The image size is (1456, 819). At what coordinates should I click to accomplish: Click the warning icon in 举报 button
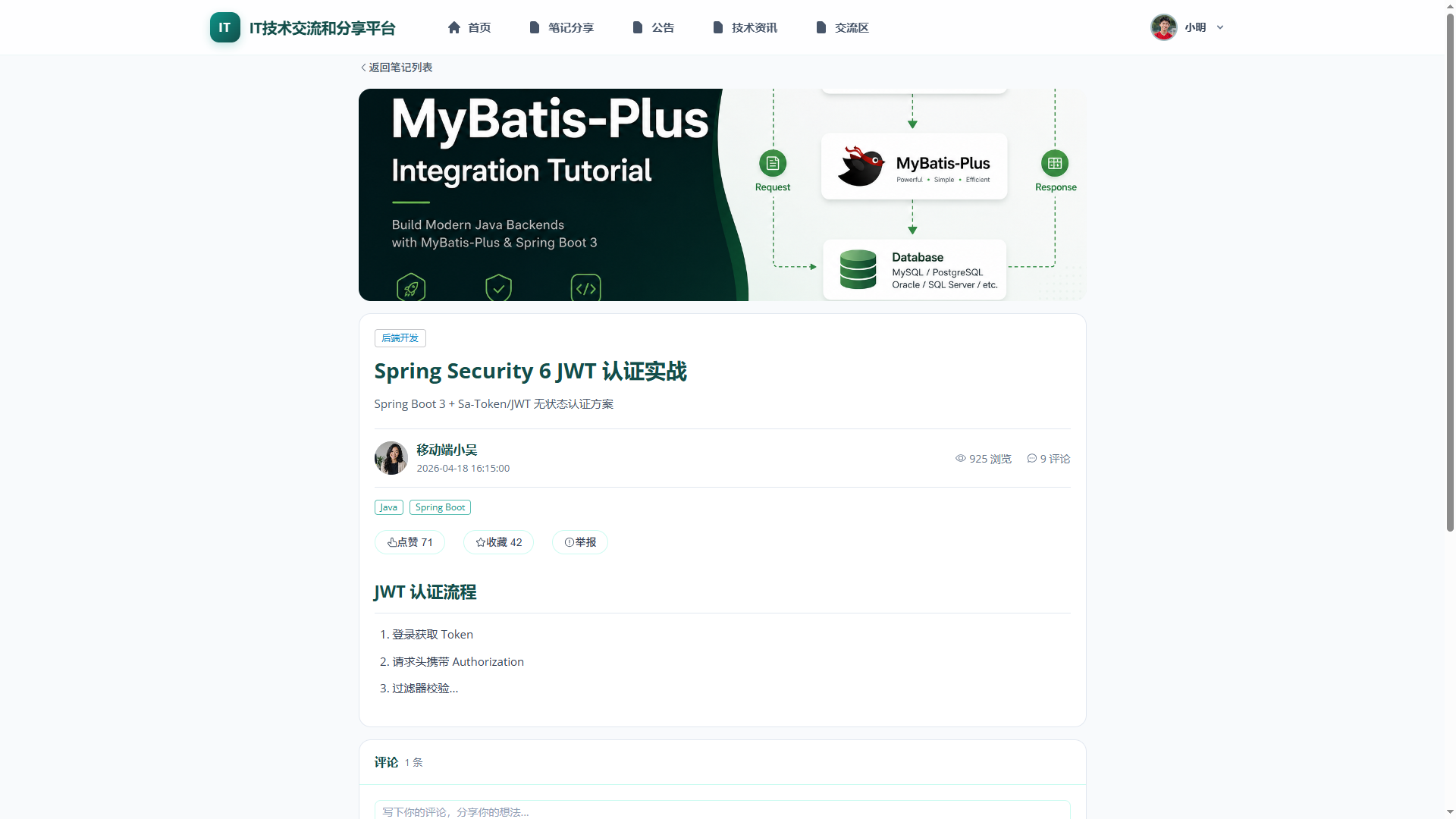(x=570, y=542)
